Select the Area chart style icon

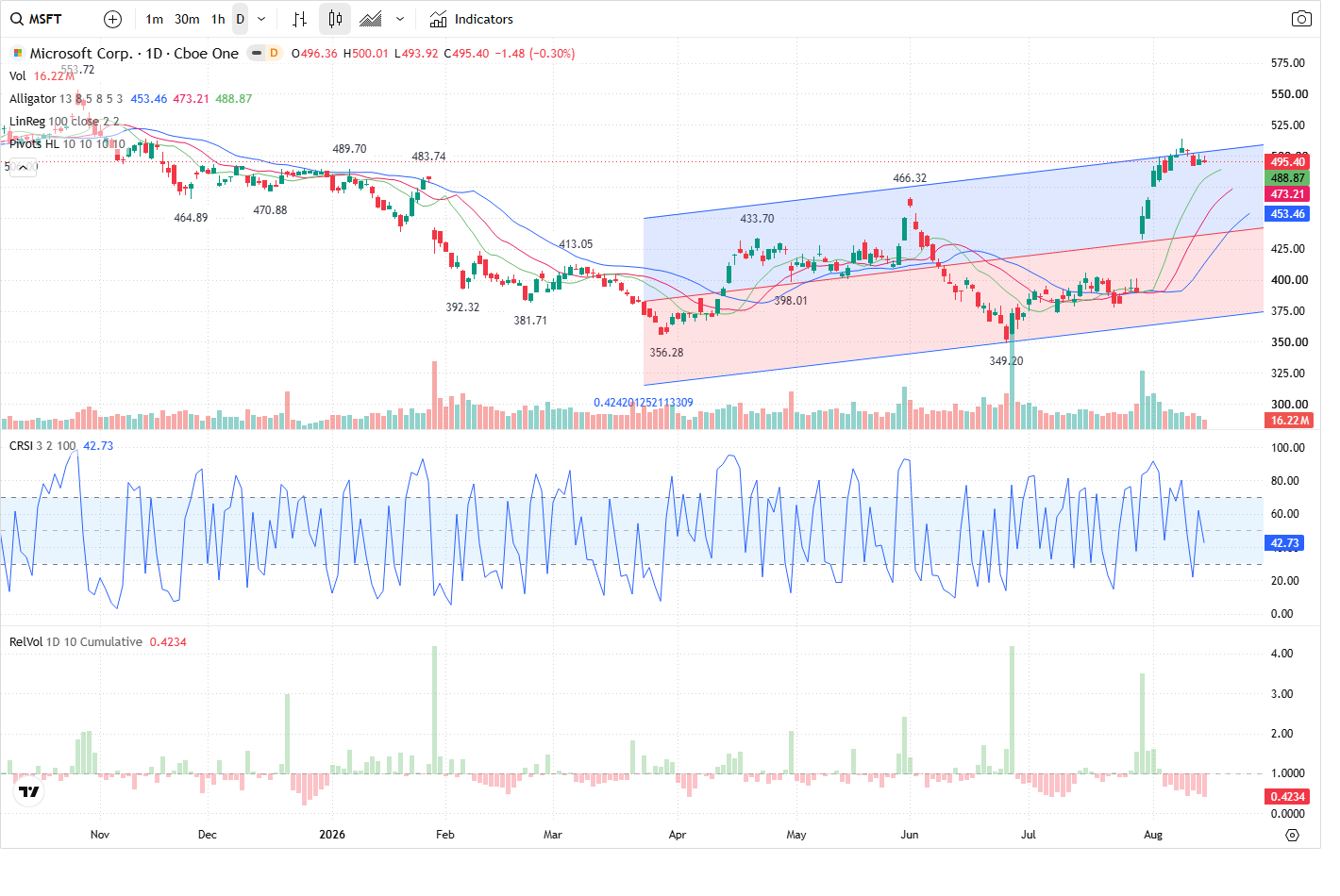(371, 19)
